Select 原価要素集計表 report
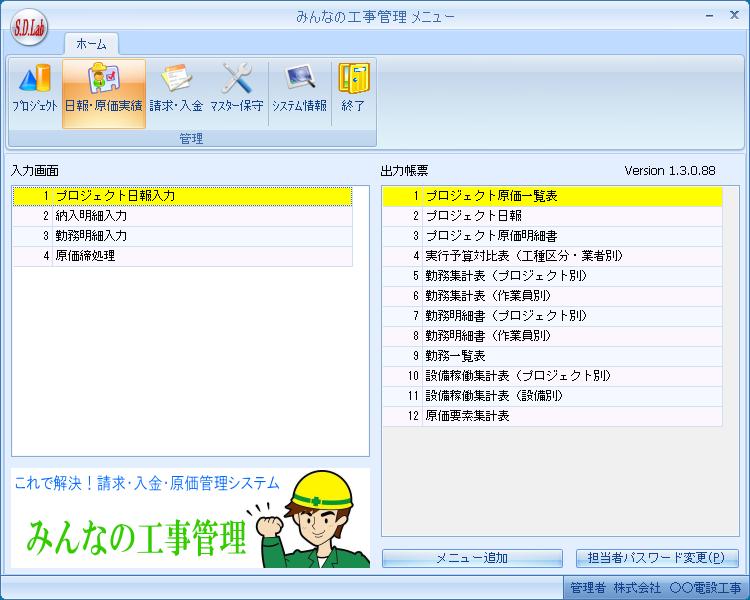 pyautogui.click(x=552, y=416)
